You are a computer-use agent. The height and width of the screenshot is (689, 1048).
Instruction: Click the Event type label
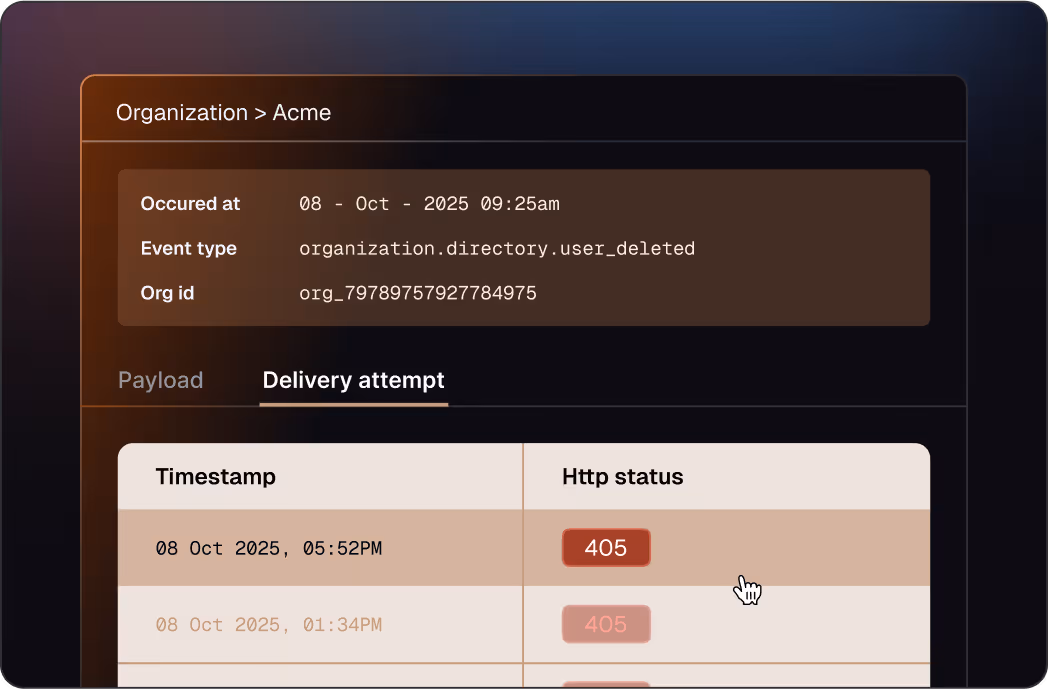(x=188, y=249)
